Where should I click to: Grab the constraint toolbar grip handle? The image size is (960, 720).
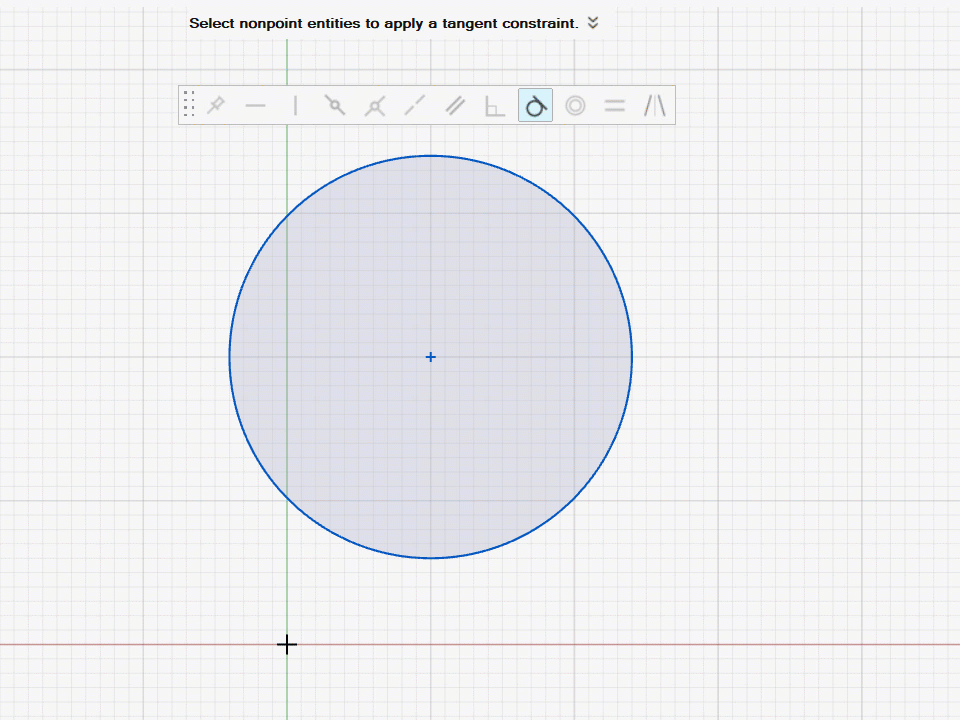(189, 104)
